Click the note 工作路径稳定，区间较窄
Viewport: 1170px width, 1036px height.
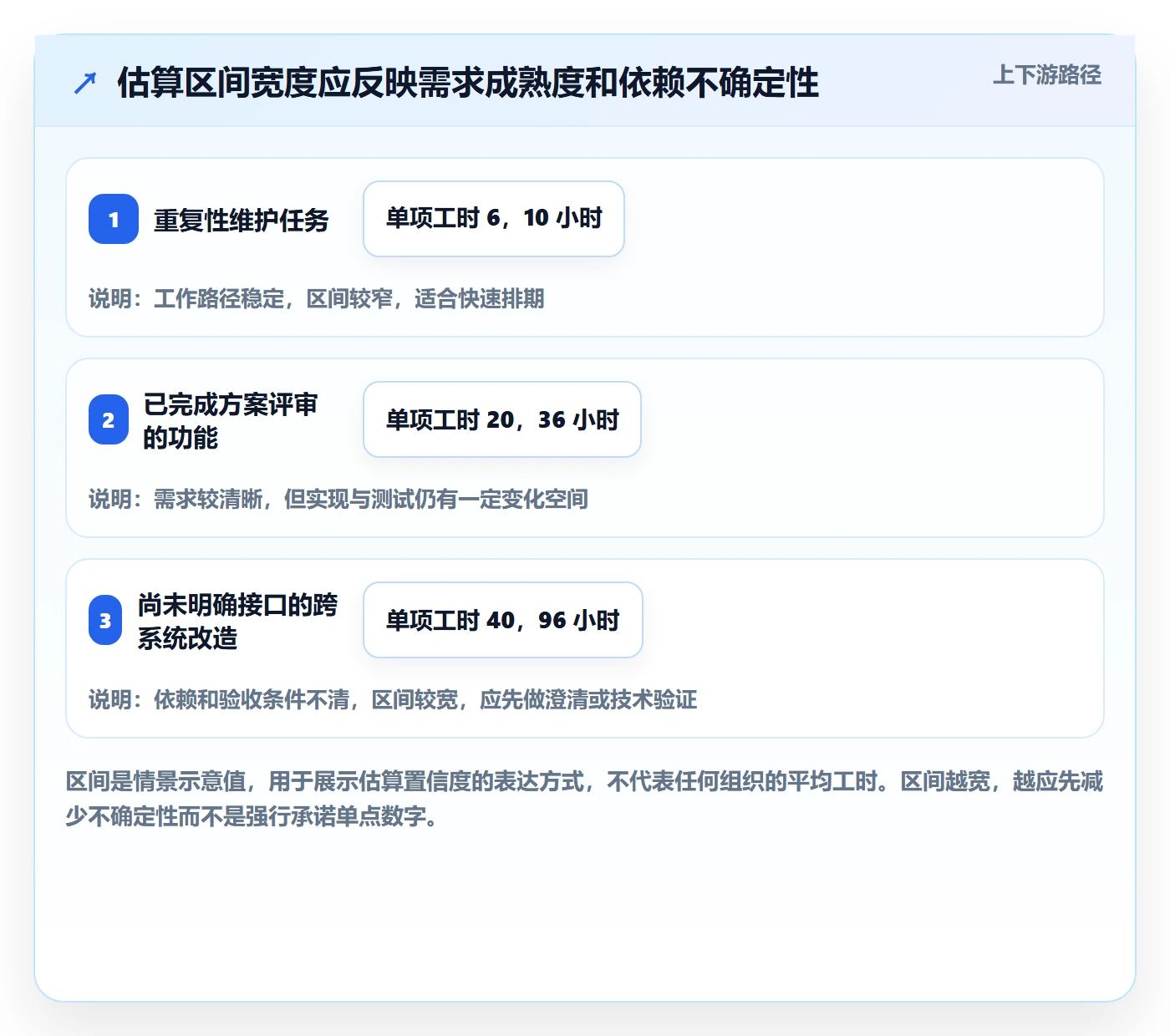pos(273,298)
